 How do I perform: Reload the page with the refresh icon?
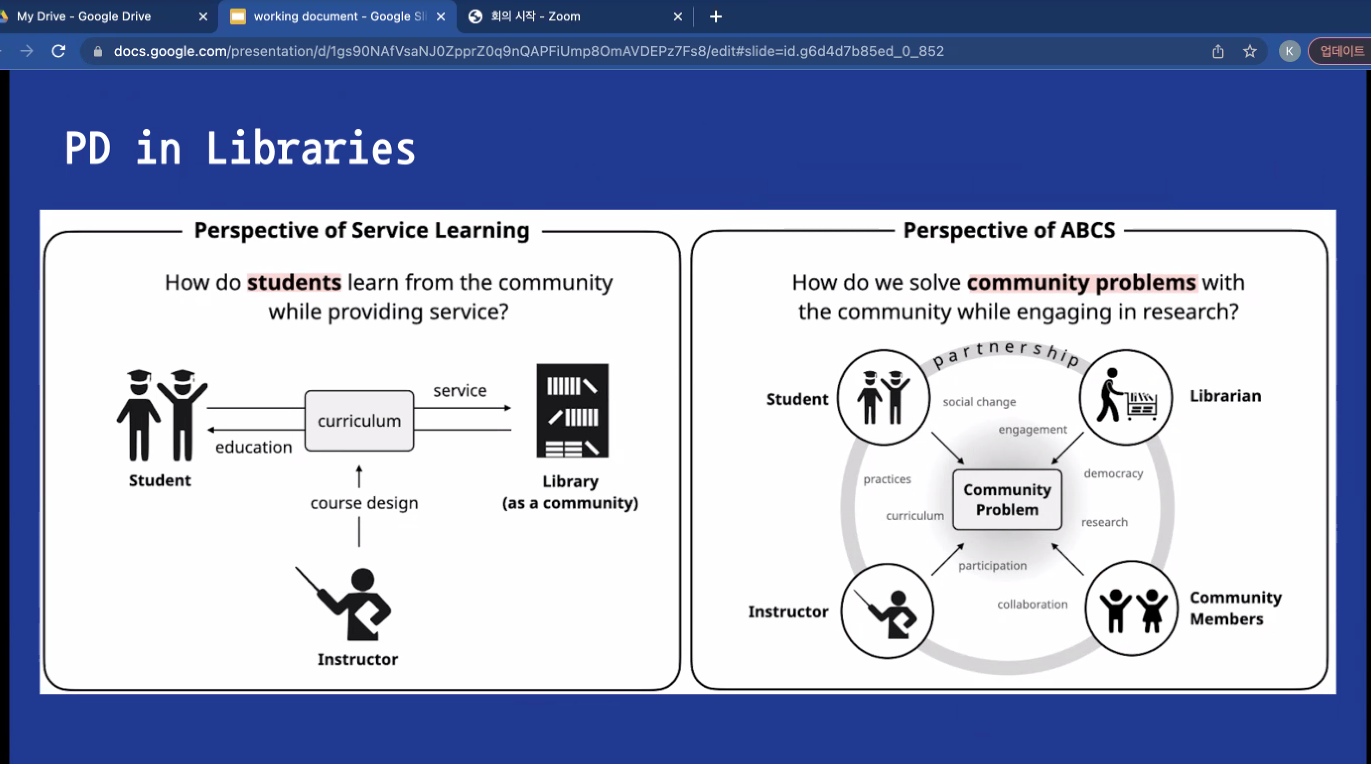pos(58,51)
